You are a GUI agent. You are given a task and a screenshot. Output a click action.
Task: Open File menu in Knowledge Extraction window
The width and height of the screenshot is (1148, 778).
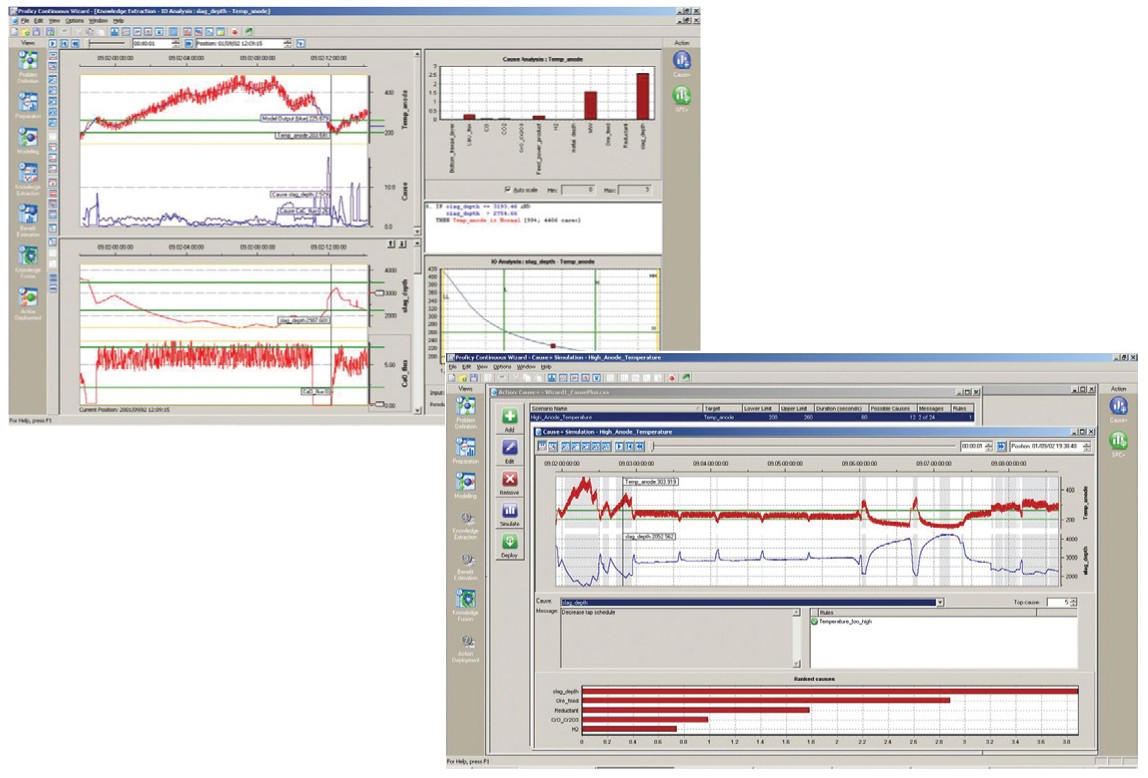pyautogui.click(x=24, y=20)
